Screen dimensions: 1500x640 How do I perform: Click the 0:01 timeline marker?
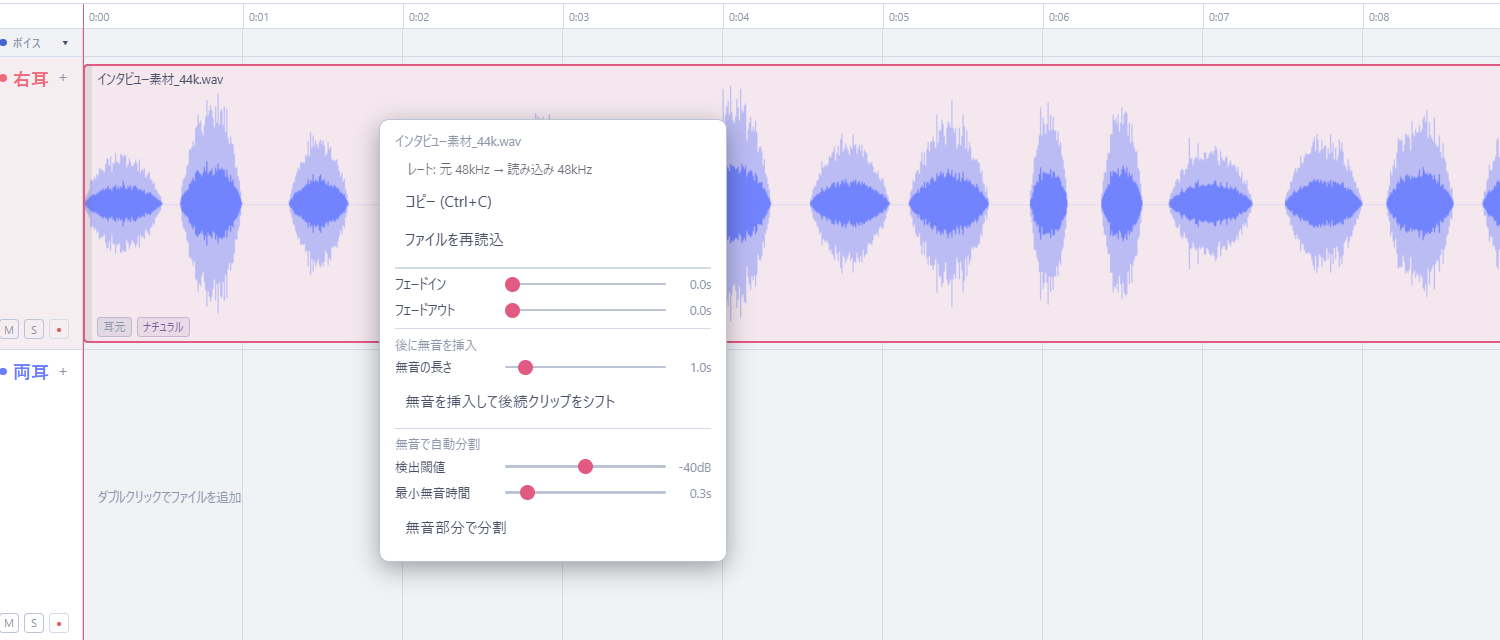pyautogui.click(x=259, y=17)
